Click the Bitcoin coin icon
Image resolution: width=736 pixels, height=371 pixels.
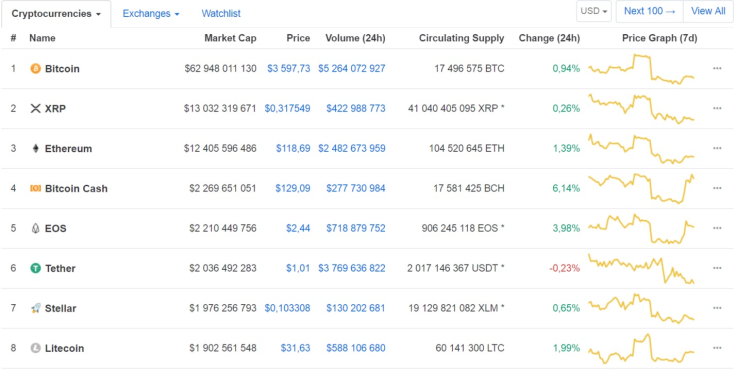(35, 69)
